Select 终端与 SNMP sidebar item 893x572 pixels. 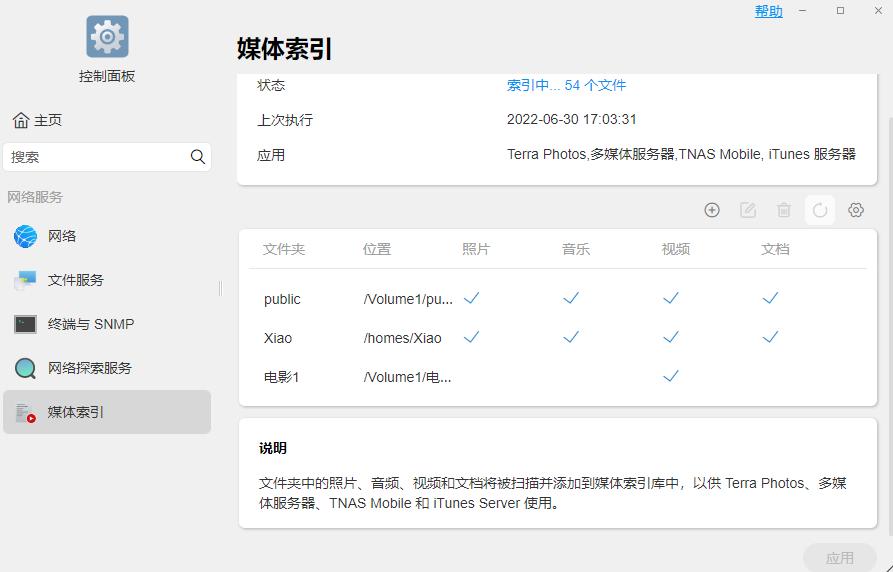coord(90,324)
